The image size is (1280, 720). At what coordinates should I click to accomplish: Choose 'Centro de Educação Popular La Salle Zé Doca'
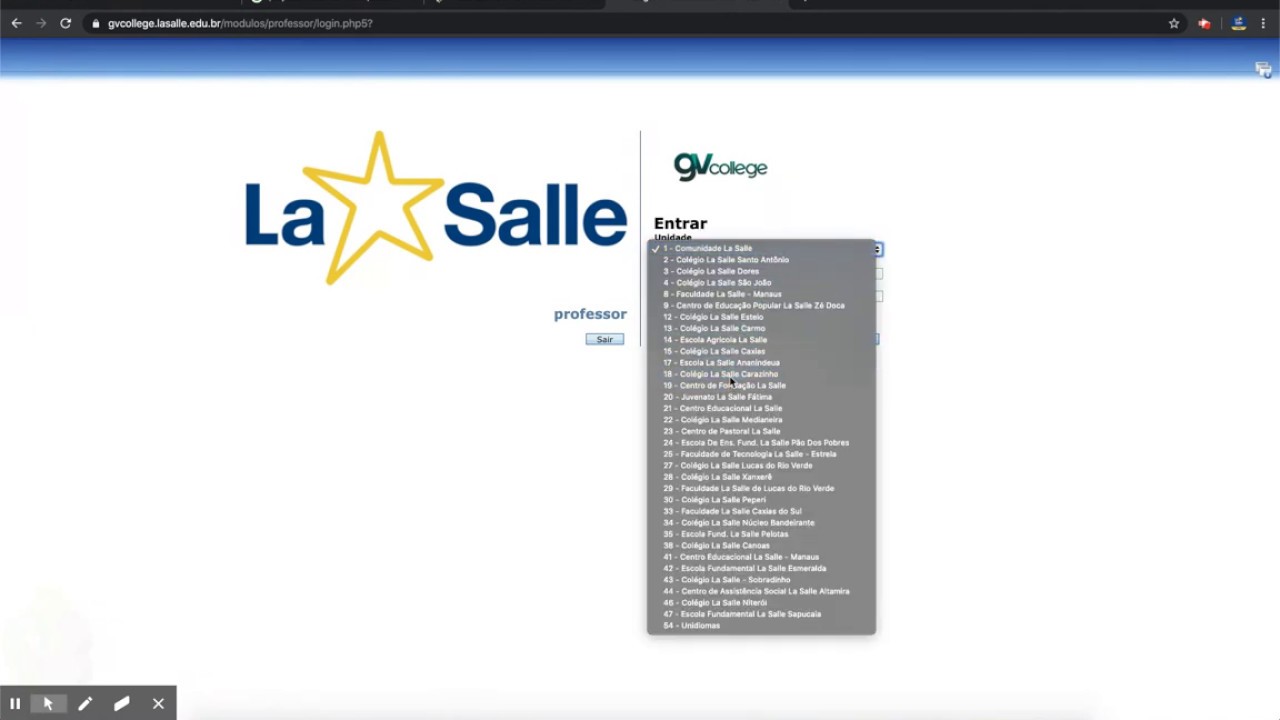(x=761, y=306)
